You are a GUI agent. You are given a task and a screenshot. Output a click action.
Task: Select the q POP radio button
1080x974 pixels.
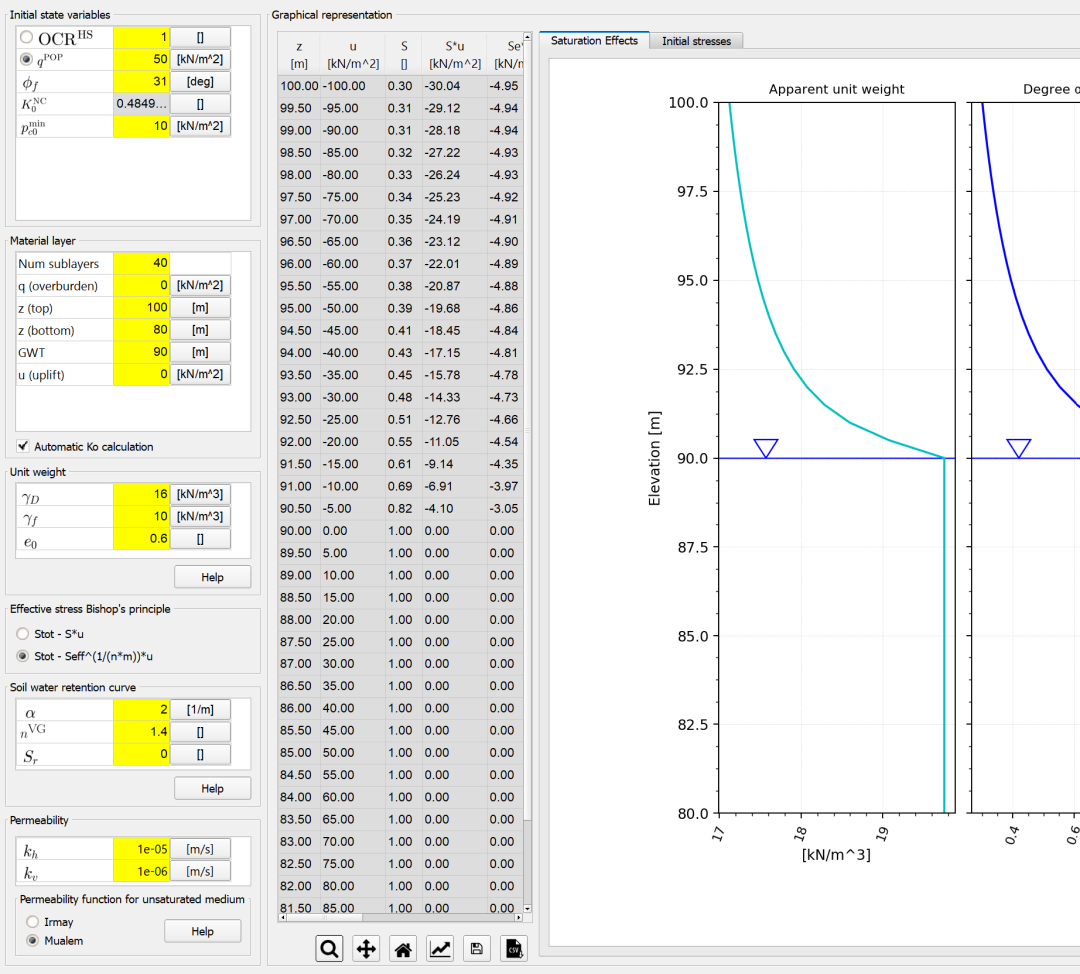pos(26,59)
